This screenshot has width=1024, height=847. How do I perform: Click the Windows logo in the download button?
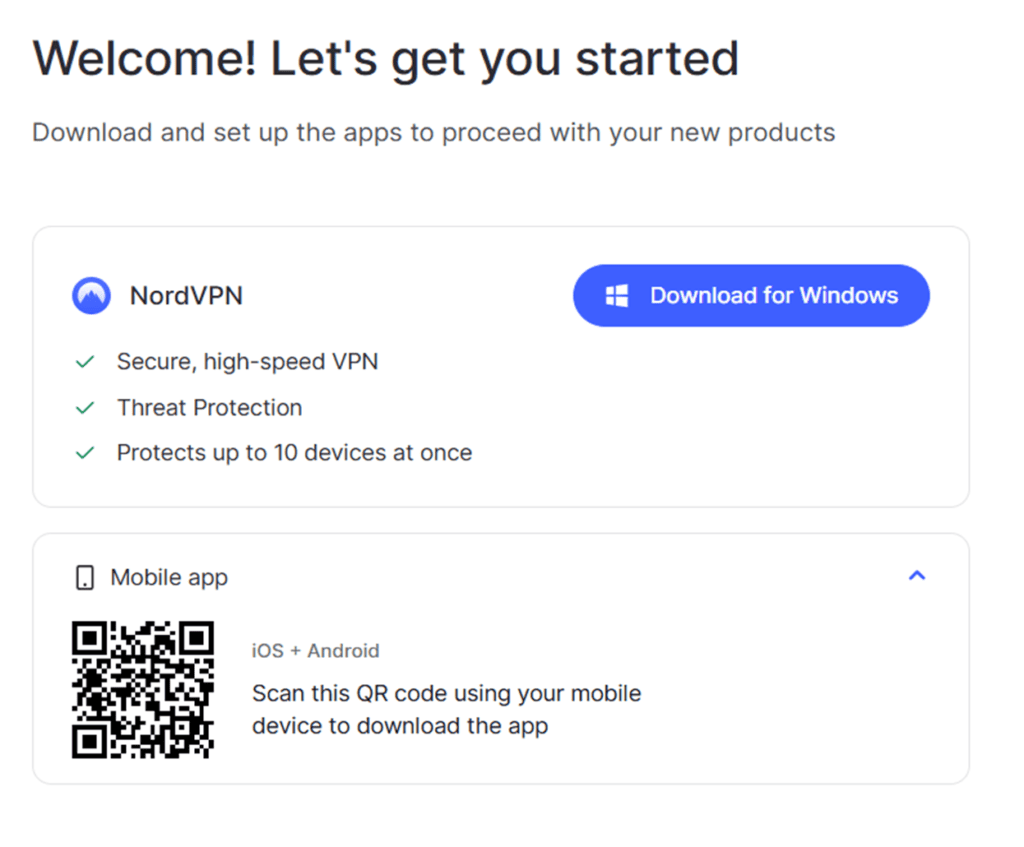click(x=617, y=296)
